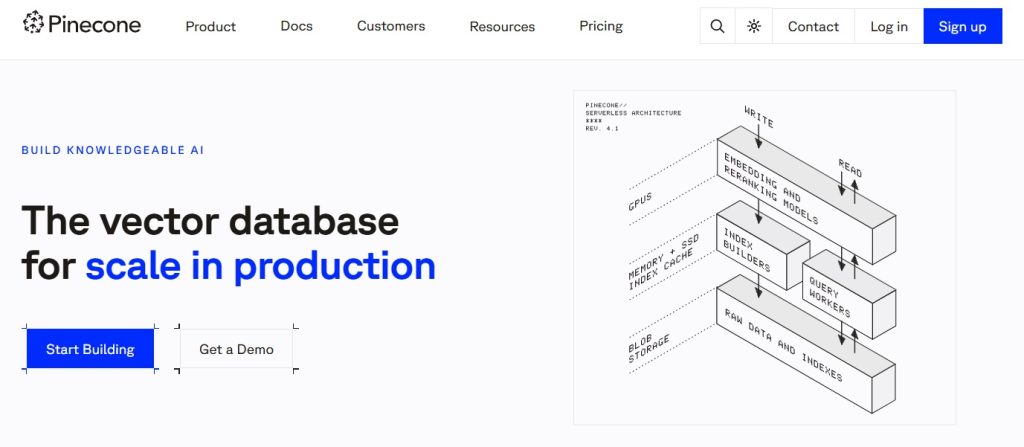Click the "scale in production" headline text
This screenshot has width=1024, height=447.
pyautogui.click(x=261, y=266)
